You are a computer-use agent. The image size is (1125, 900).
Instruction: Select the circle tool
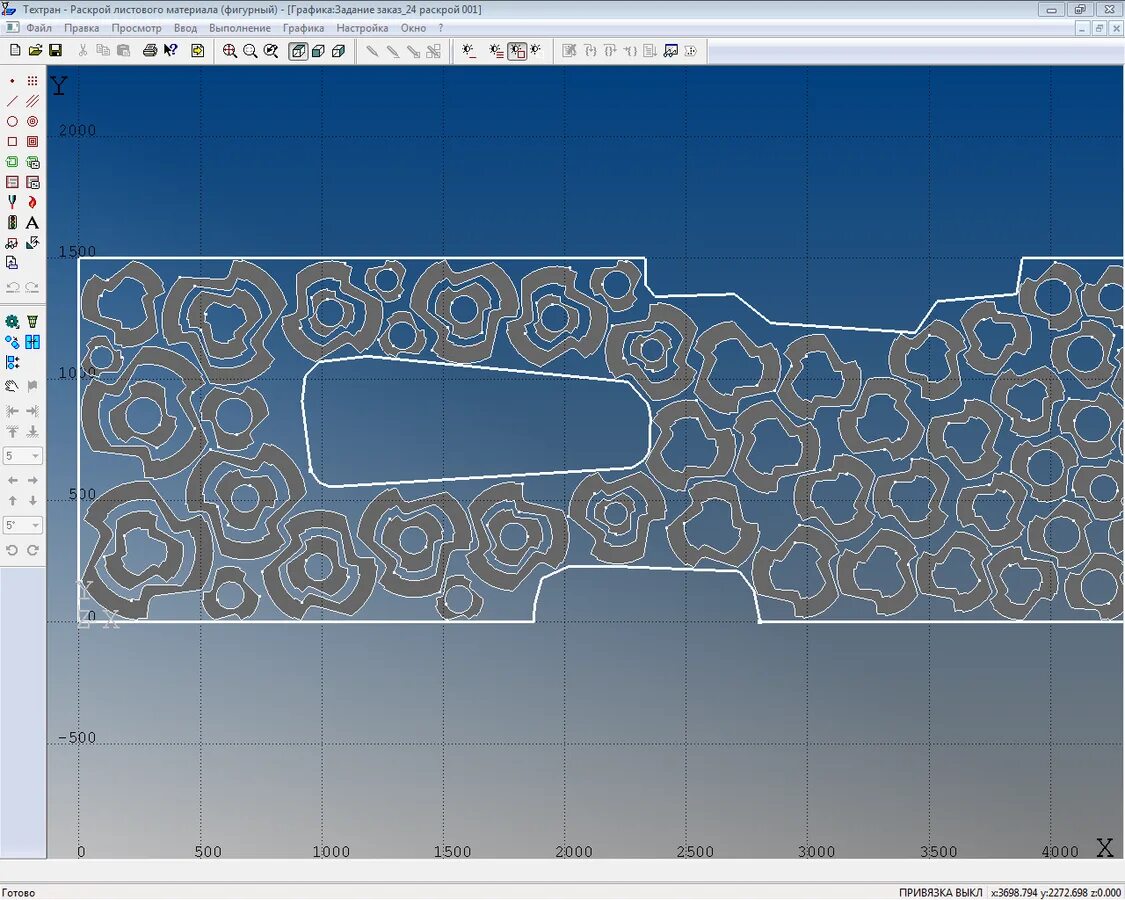12,121
